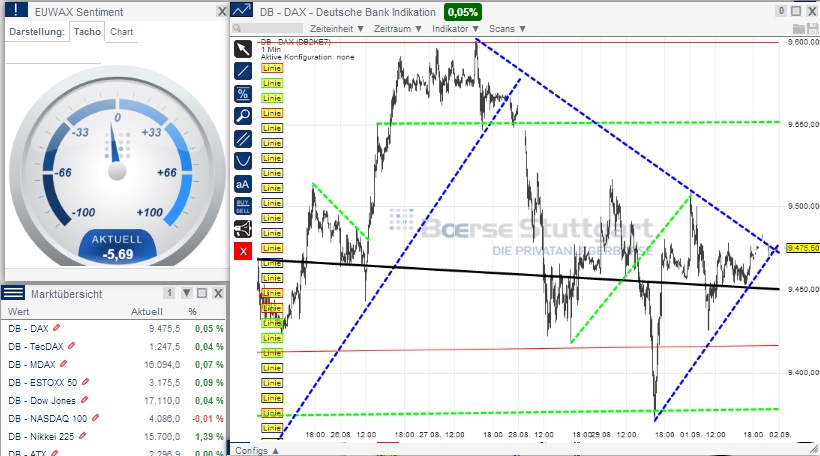Click the pencil icon next to DB - NASDAQ 100

[x=95, y=418]
